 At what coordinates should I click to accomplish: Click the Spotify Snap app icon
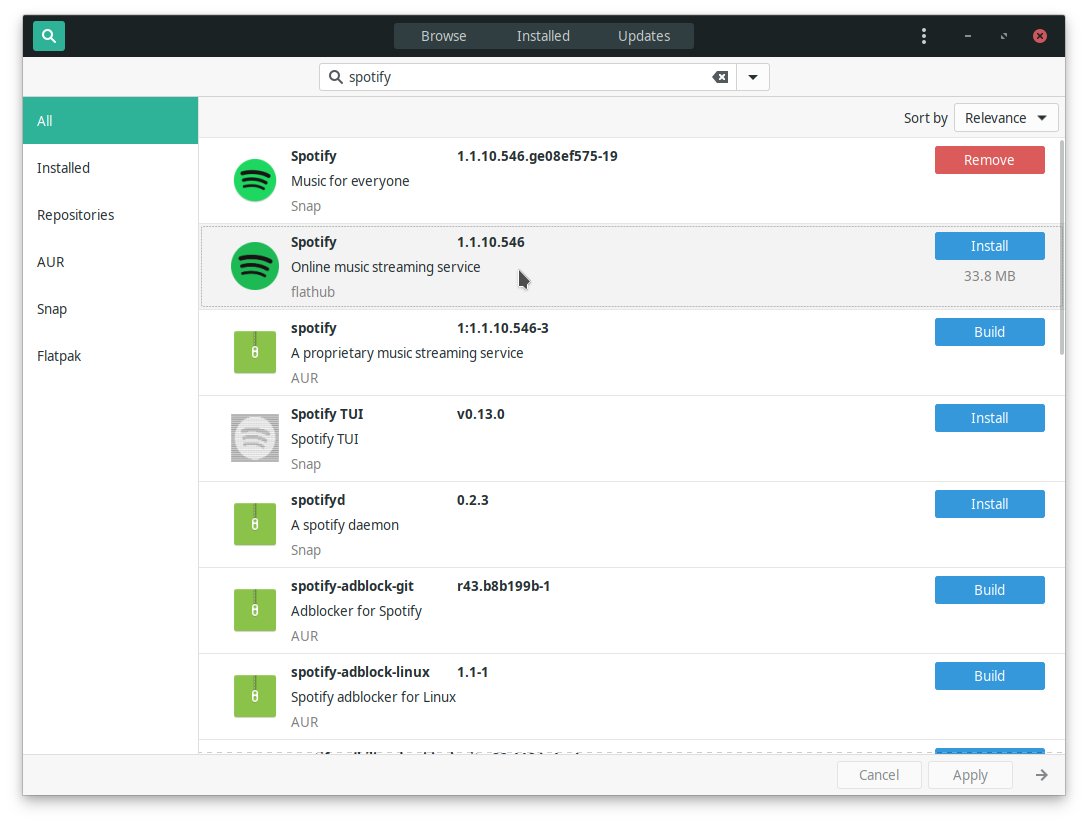[255, 180]
